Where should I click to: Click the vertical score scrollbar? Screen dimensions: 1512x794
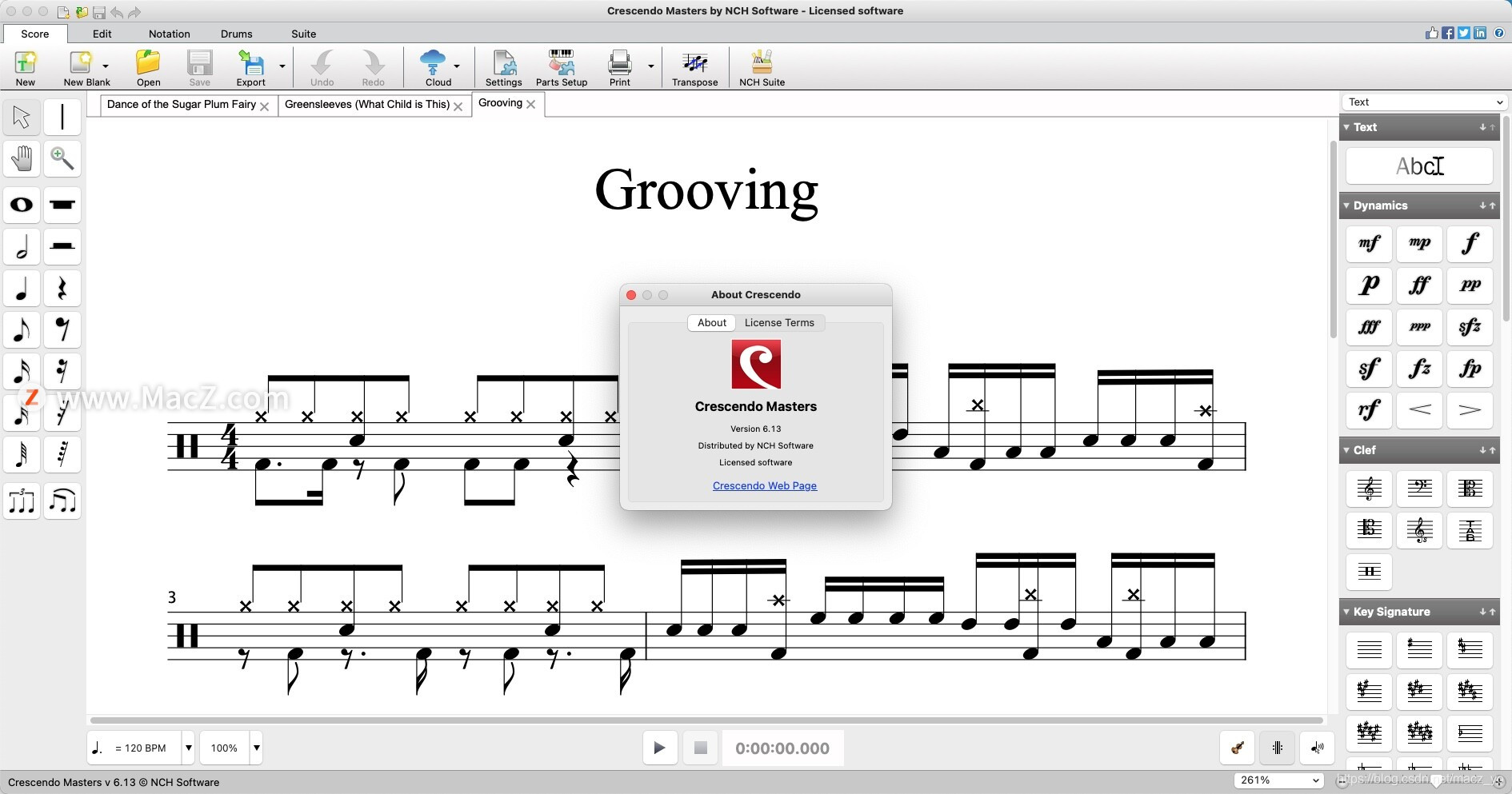coord(1333,240)
